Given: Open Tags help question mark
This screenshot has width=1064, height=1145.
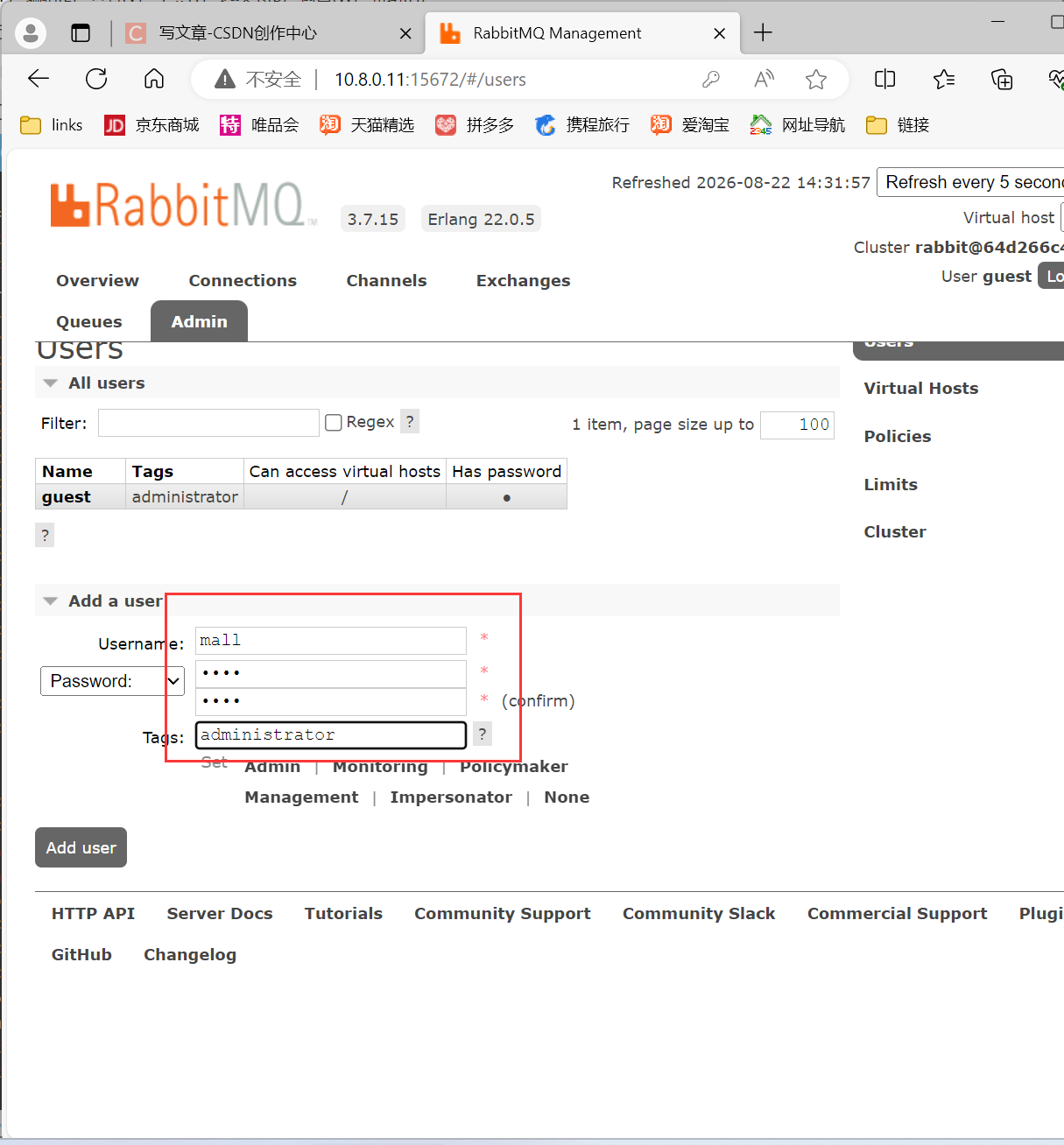Looking at the screenshot, I should pos(483,734).
